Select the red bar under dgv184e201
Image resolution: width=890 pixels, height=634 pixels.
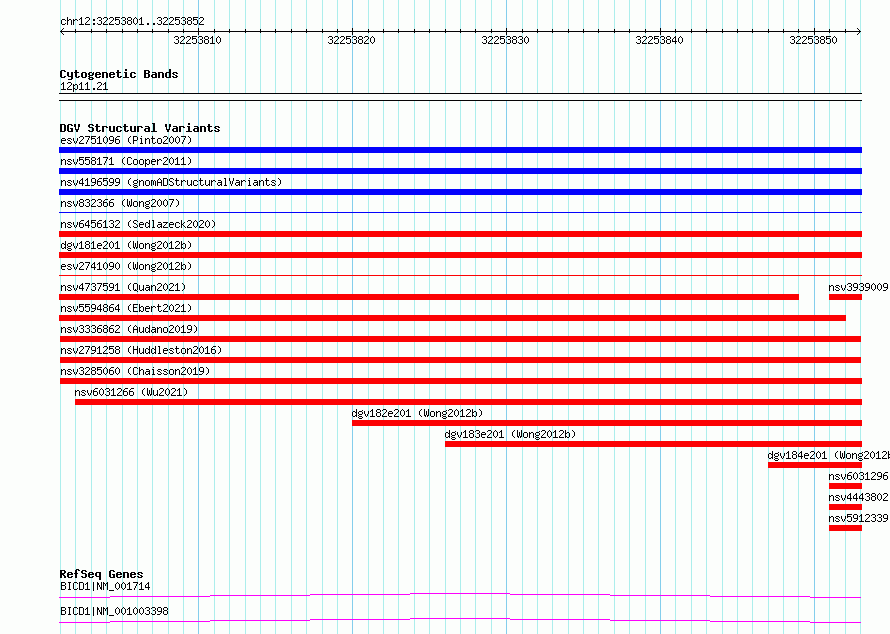pos(815,465)
